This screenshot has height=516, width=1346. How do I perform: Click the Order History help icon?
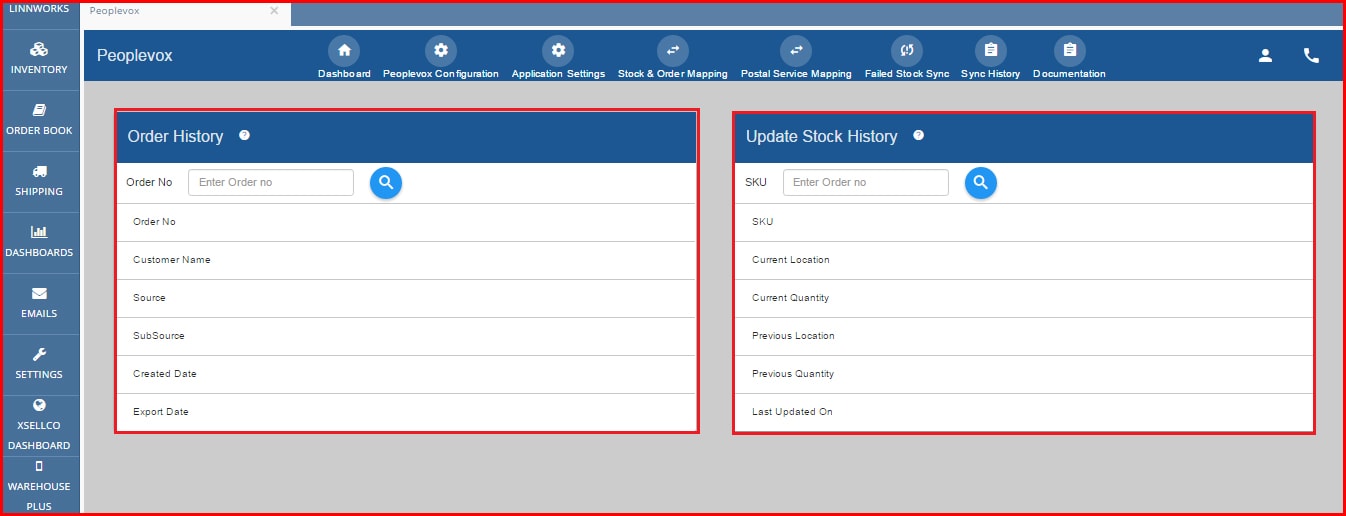244,135
